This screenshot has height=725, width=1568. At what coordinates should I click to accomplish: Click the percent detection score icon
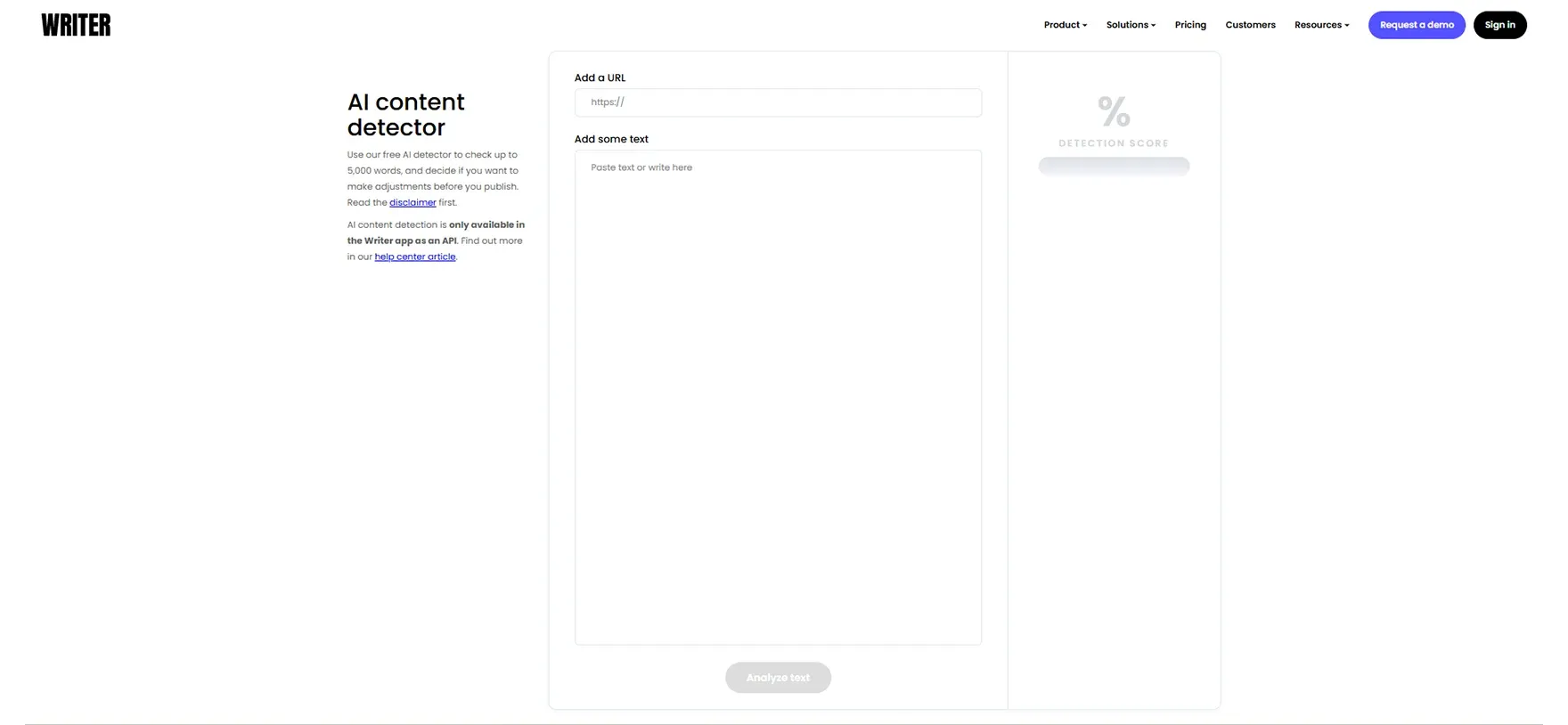pos(1114,111)
